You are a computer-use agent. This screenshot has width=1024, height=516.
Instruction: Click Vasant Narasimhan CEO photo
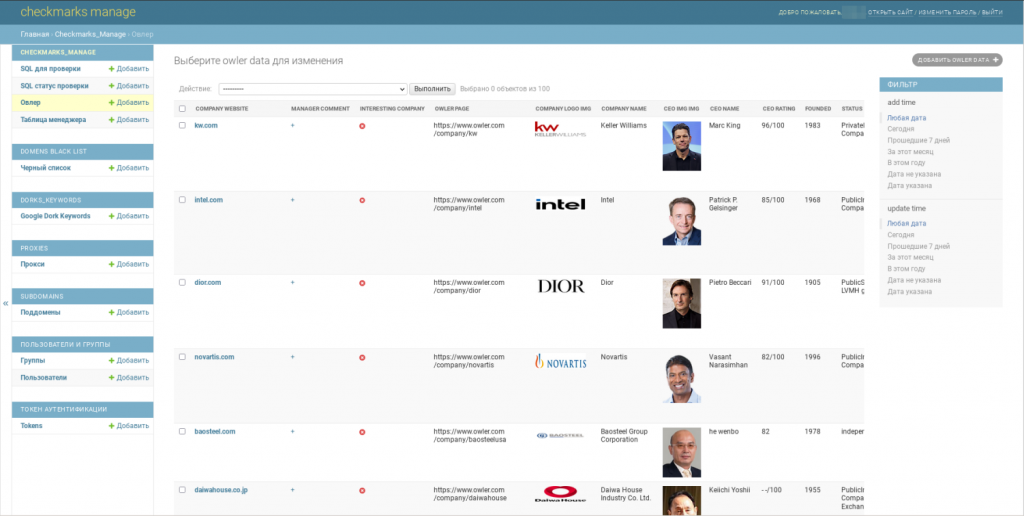(682, 378)
